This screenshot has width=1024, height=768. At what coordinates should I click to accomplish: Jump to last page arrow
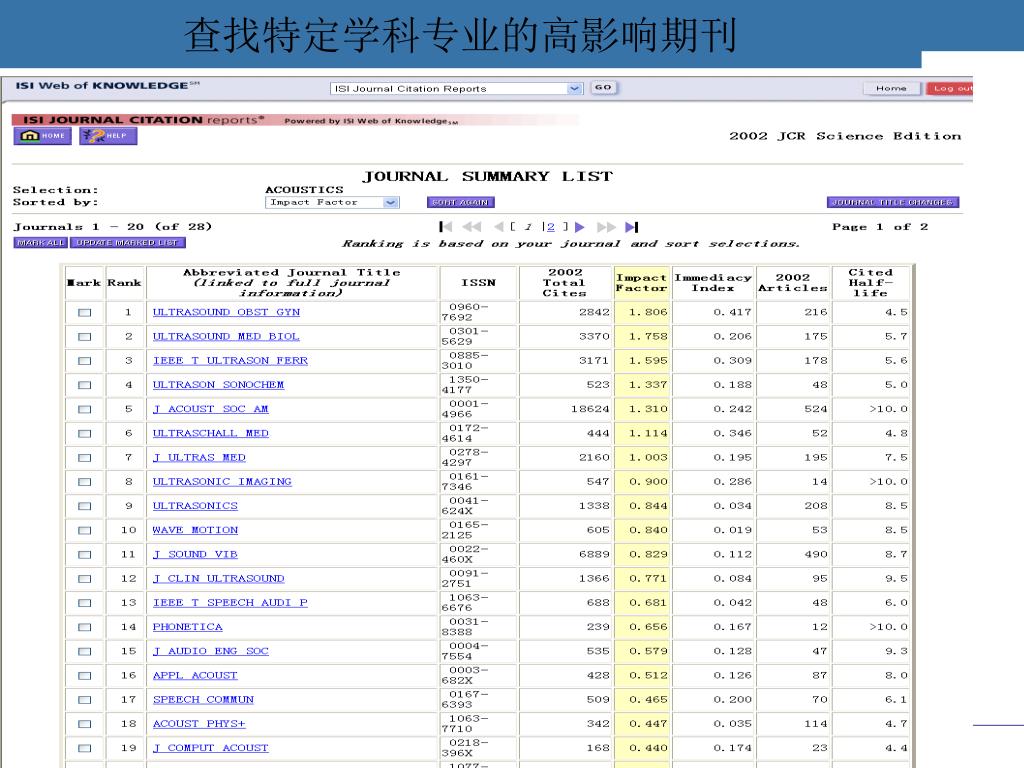[632, 227]
